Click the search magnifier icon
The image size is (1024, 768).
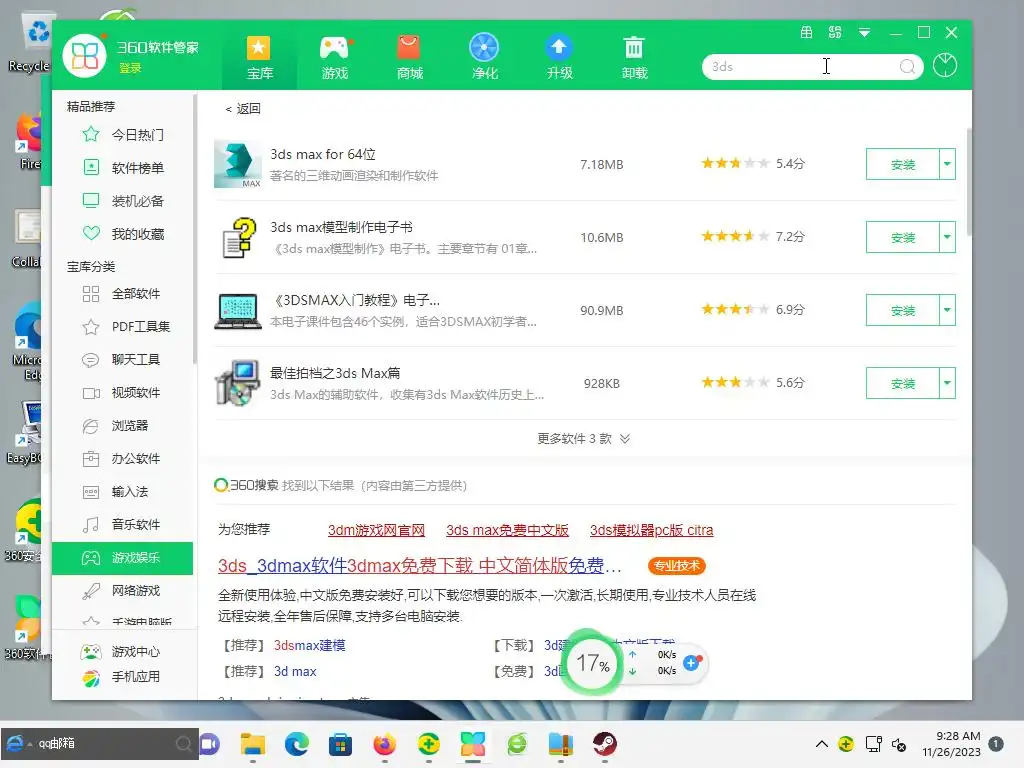coord(907,67)
